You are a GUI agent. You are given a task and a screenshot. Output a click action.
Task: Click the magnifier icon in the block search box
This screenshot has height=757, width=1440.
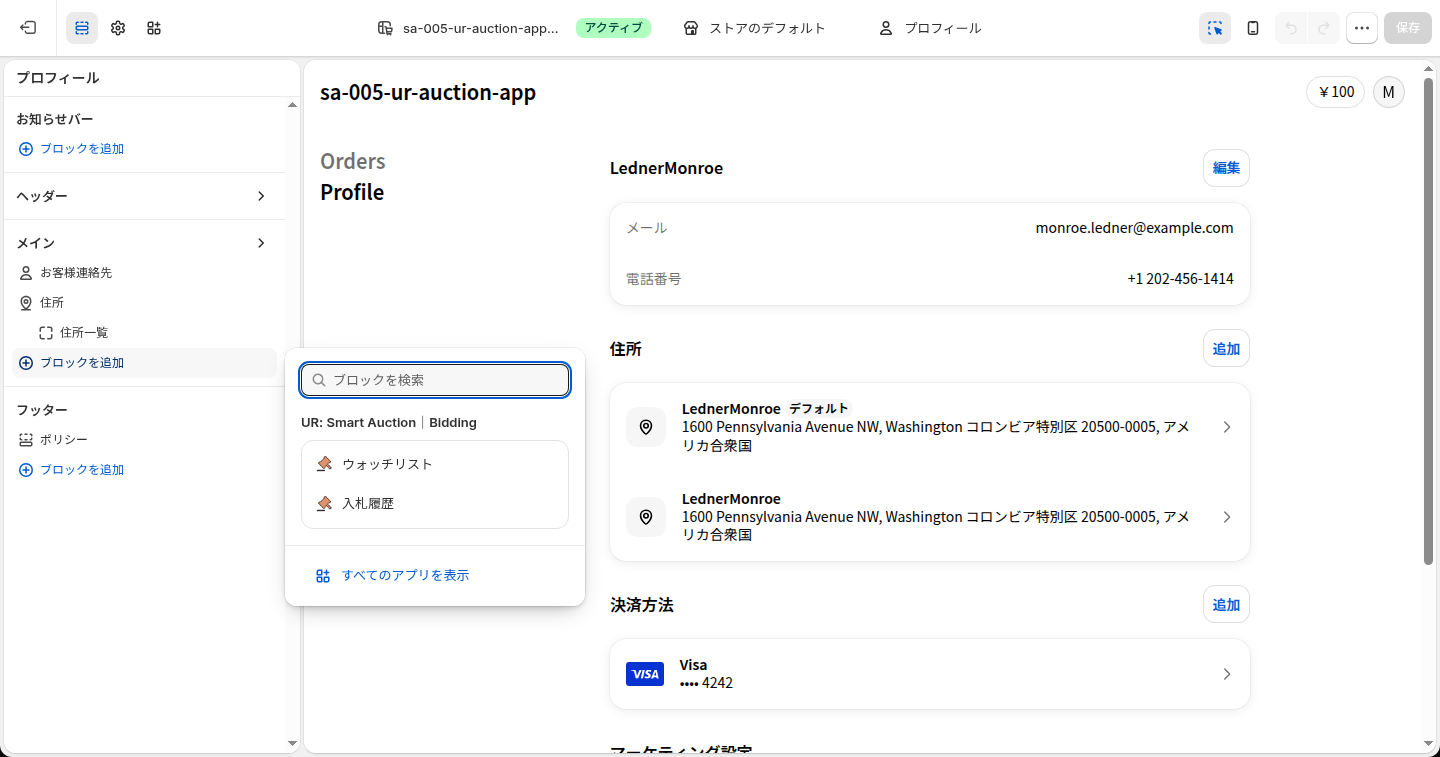pyautogui.click(x=319, y=380)
